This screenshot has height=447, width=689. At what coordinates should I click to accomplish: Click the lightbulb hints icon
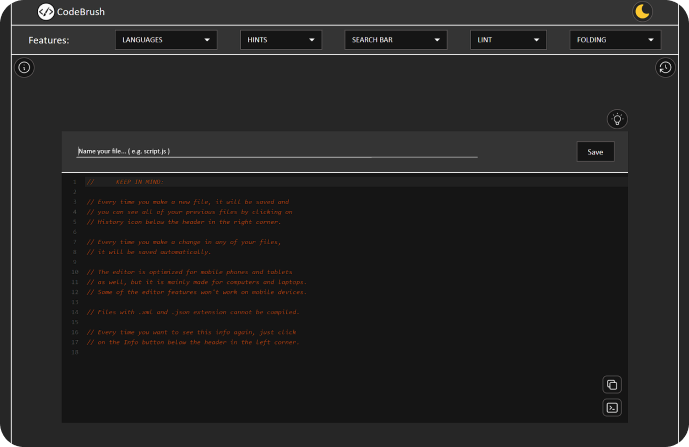point(617,119)
